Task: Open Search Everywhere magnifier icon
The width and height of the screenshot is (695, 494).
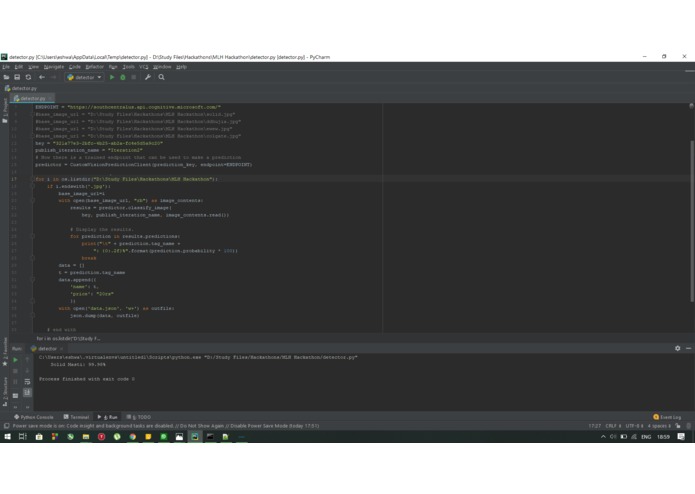Action: point(161,78)
